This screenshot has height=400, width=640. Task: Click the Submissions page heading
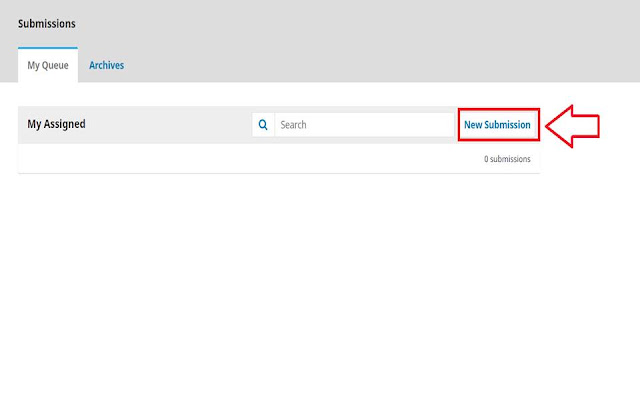point(47,24)
